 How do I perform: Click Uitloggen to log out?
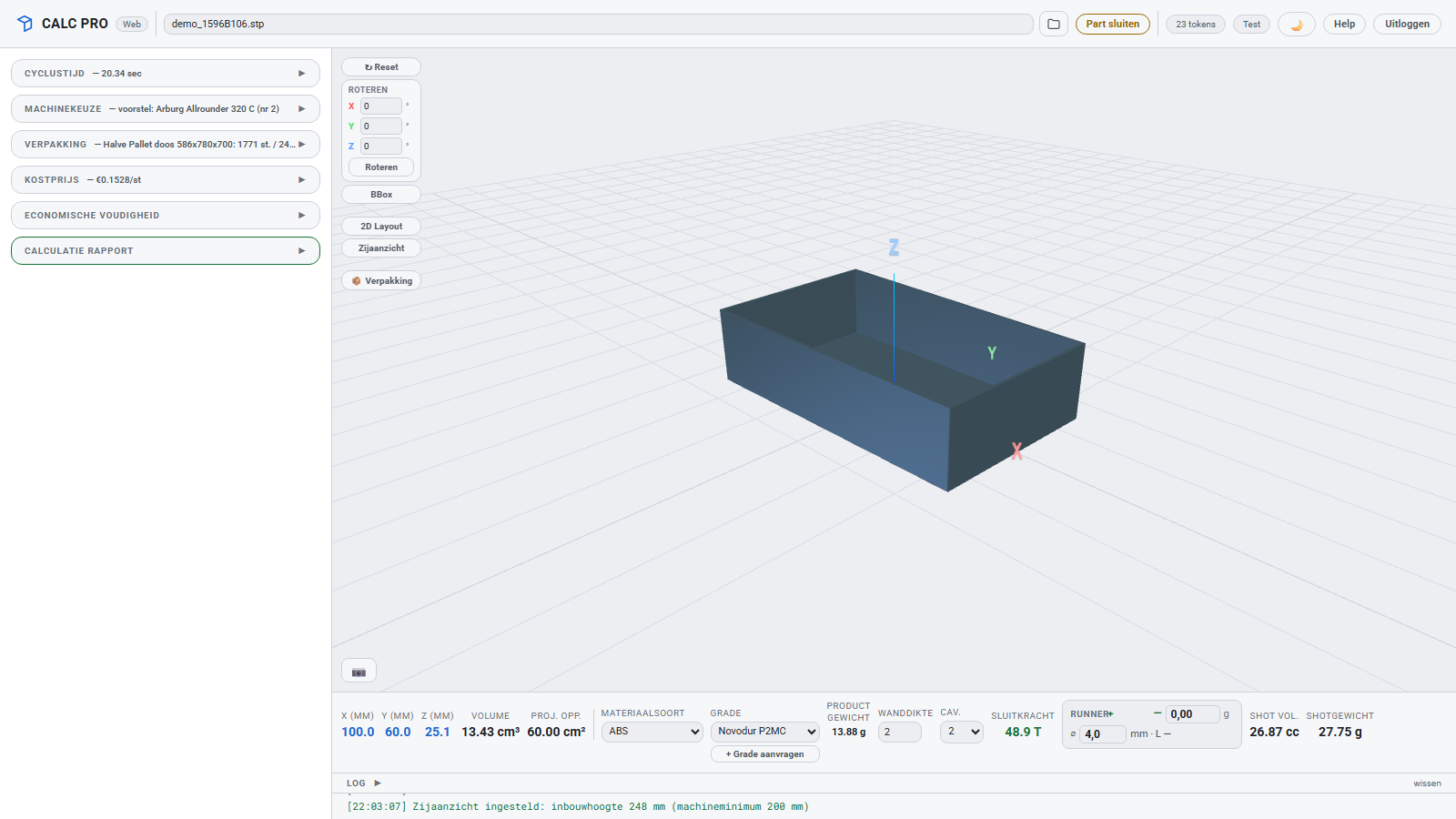[1407, 24]
